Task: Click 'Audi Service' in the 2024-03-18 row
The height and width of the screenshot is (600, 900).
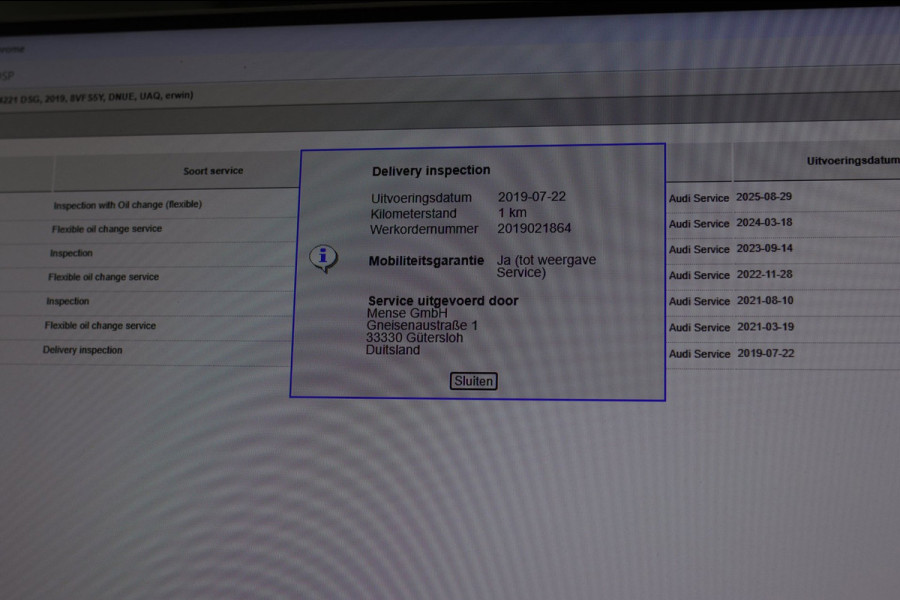Action: [699, 224]
